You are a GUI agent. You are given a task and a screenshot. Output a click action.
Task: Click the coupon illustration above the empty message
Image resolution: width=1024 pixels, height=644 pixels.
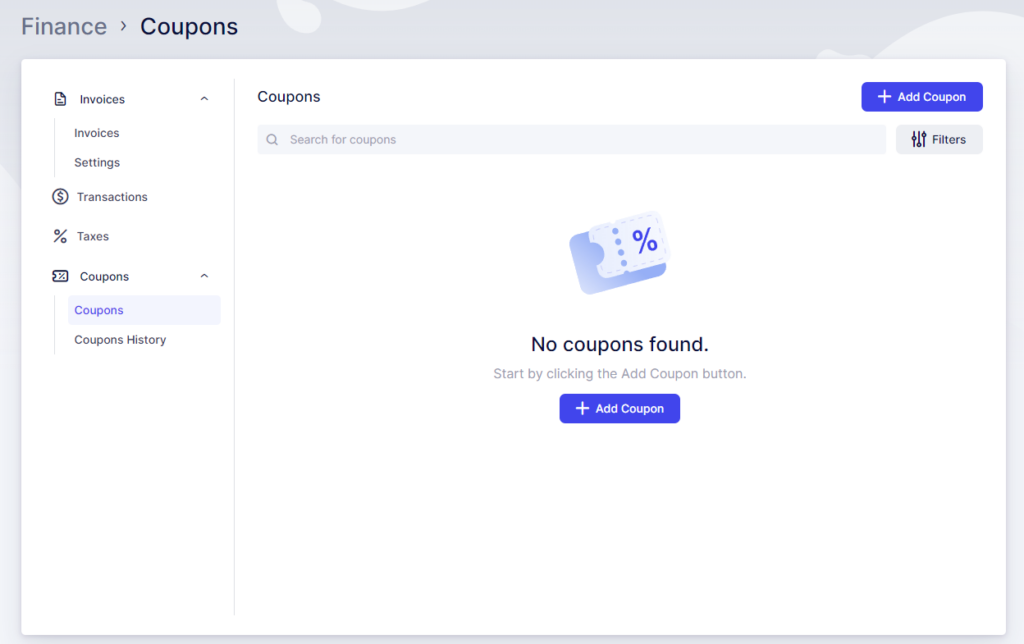(x=619, y=252)
